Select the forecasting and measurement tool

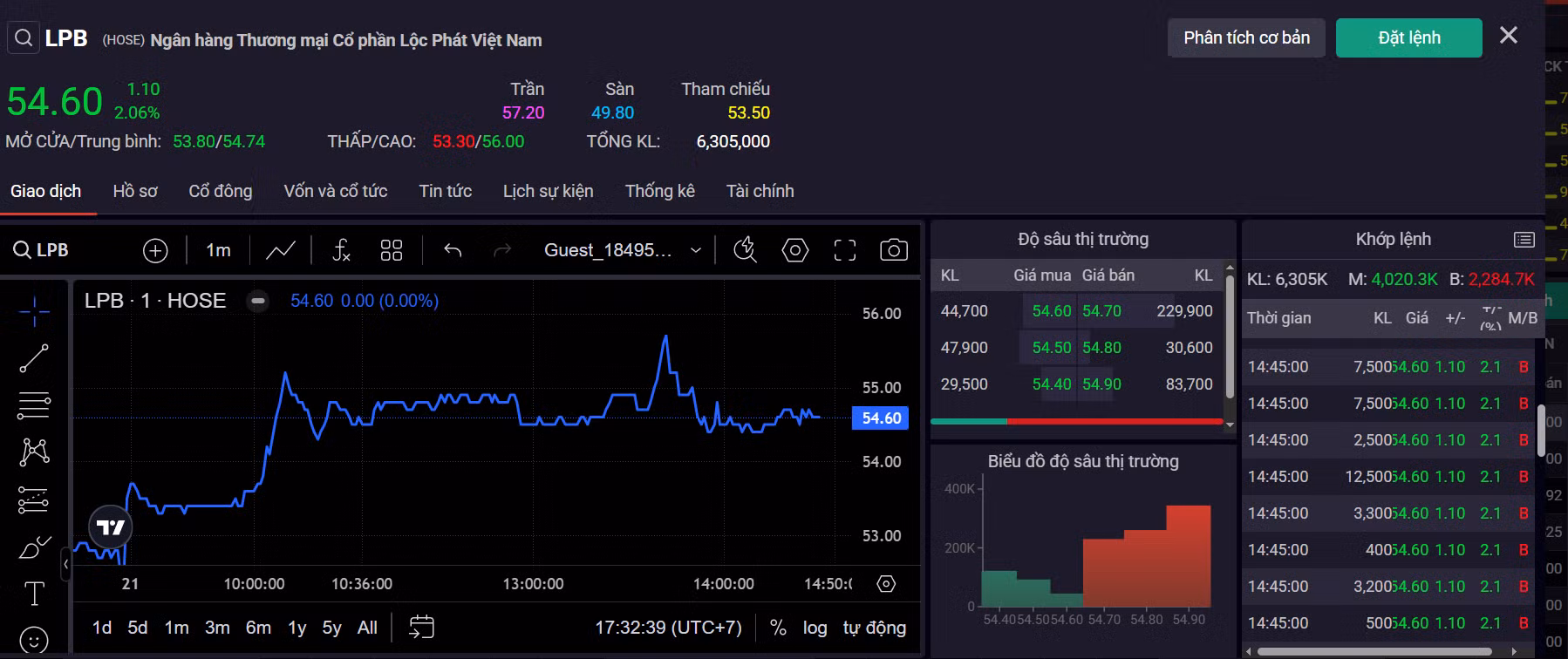coord(34,499)
